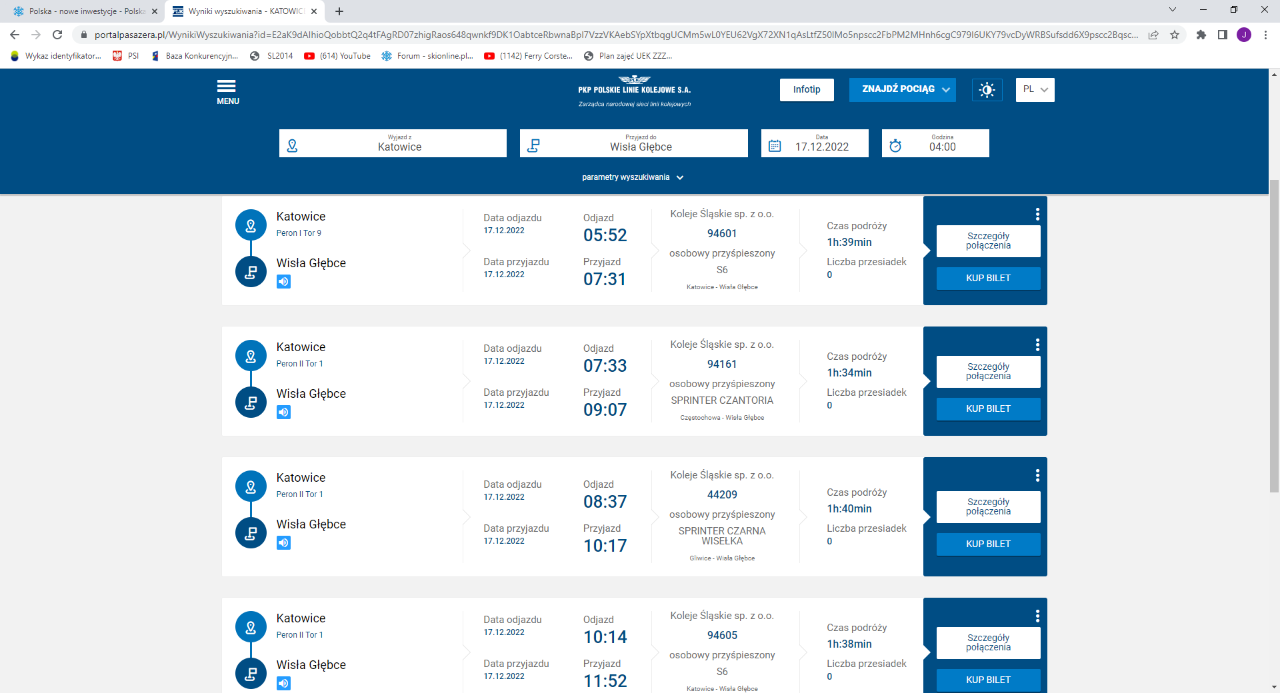Open the Chrome three-dot menu

tap(1265, 34)
